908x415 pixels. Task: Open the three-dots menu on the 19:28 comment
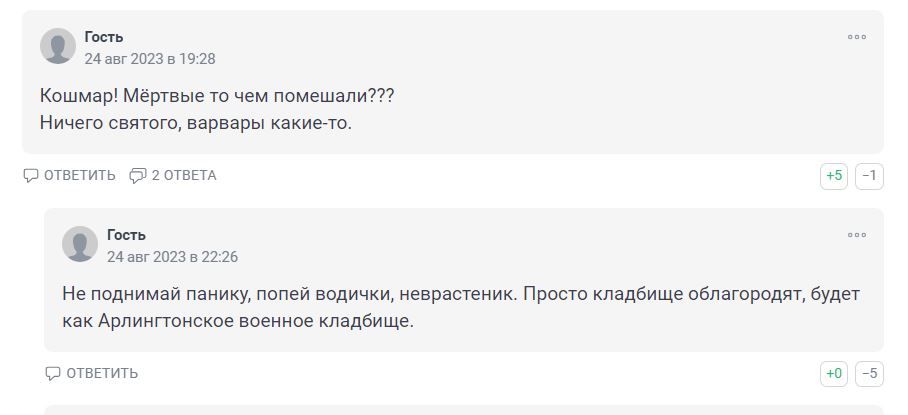pos(857,37)
